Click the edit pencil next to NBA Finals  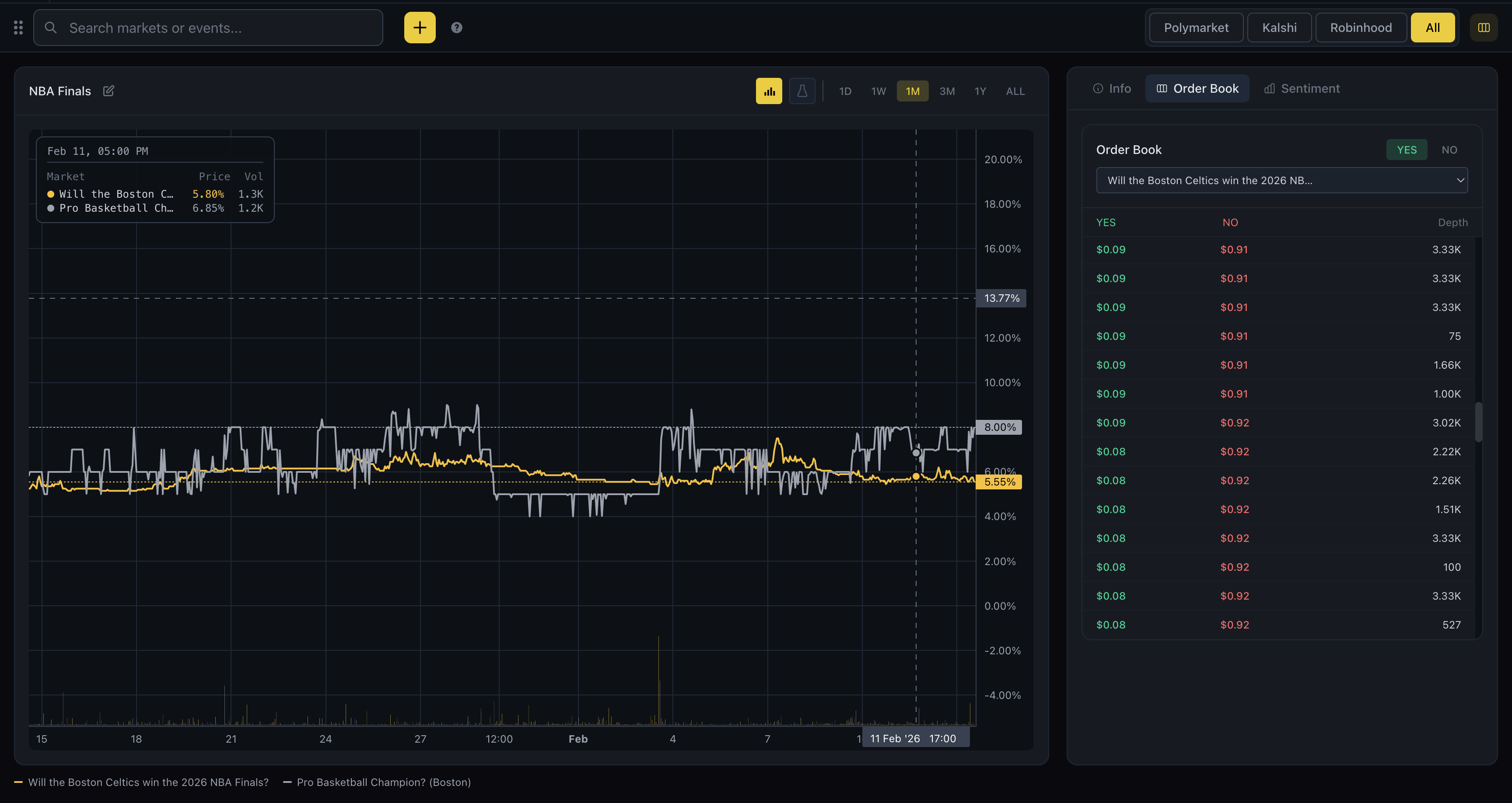click(x=108, y=91)
